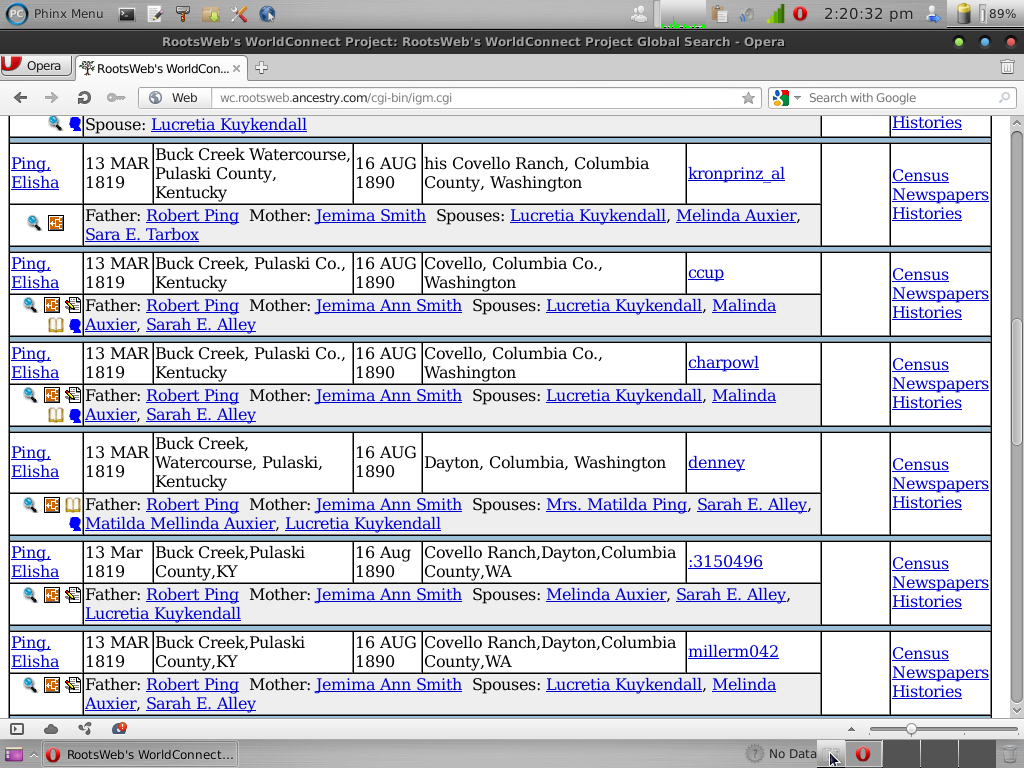Screen dimensions: 1024x768
Task: Open the terminal launcher in top panel
Action: point(127,14)
